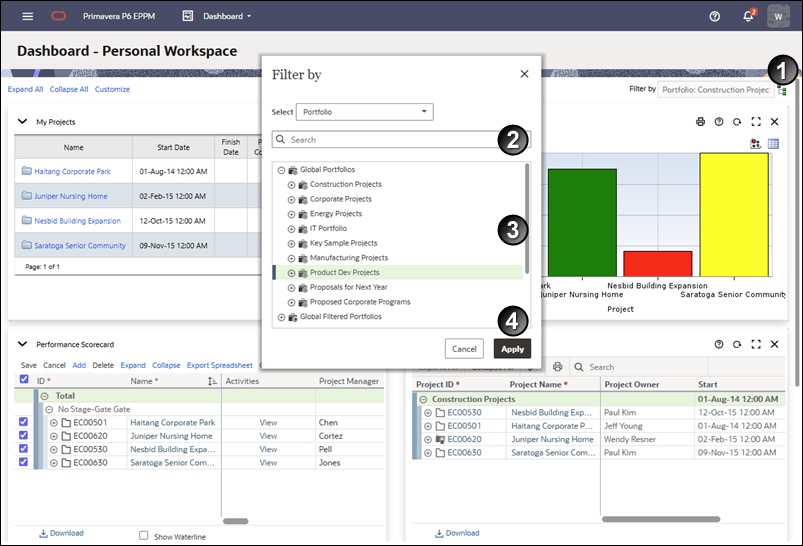
Task: Click the Filter by portfolio field
Action: [x=715, y=90]
